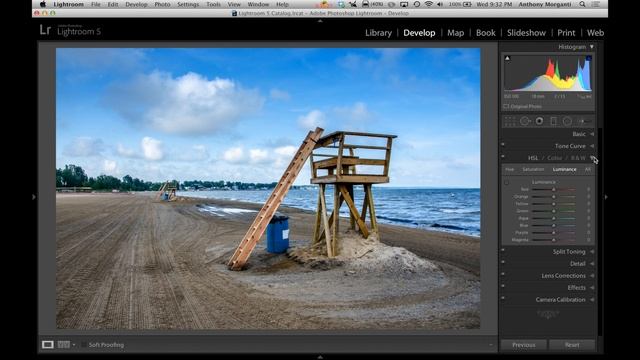Expand the Tone Curve panel
The height and width of the screenshot is (360, 640).
592,146
